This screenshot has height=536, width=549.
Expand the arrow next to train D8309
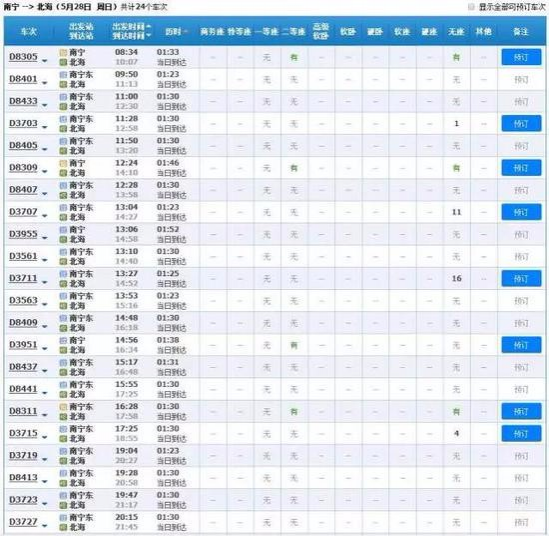point(44,172)
